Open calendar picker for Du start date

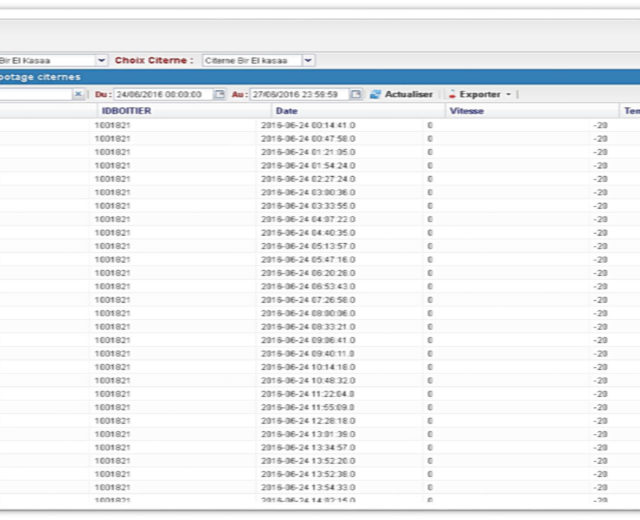[220, 94]
